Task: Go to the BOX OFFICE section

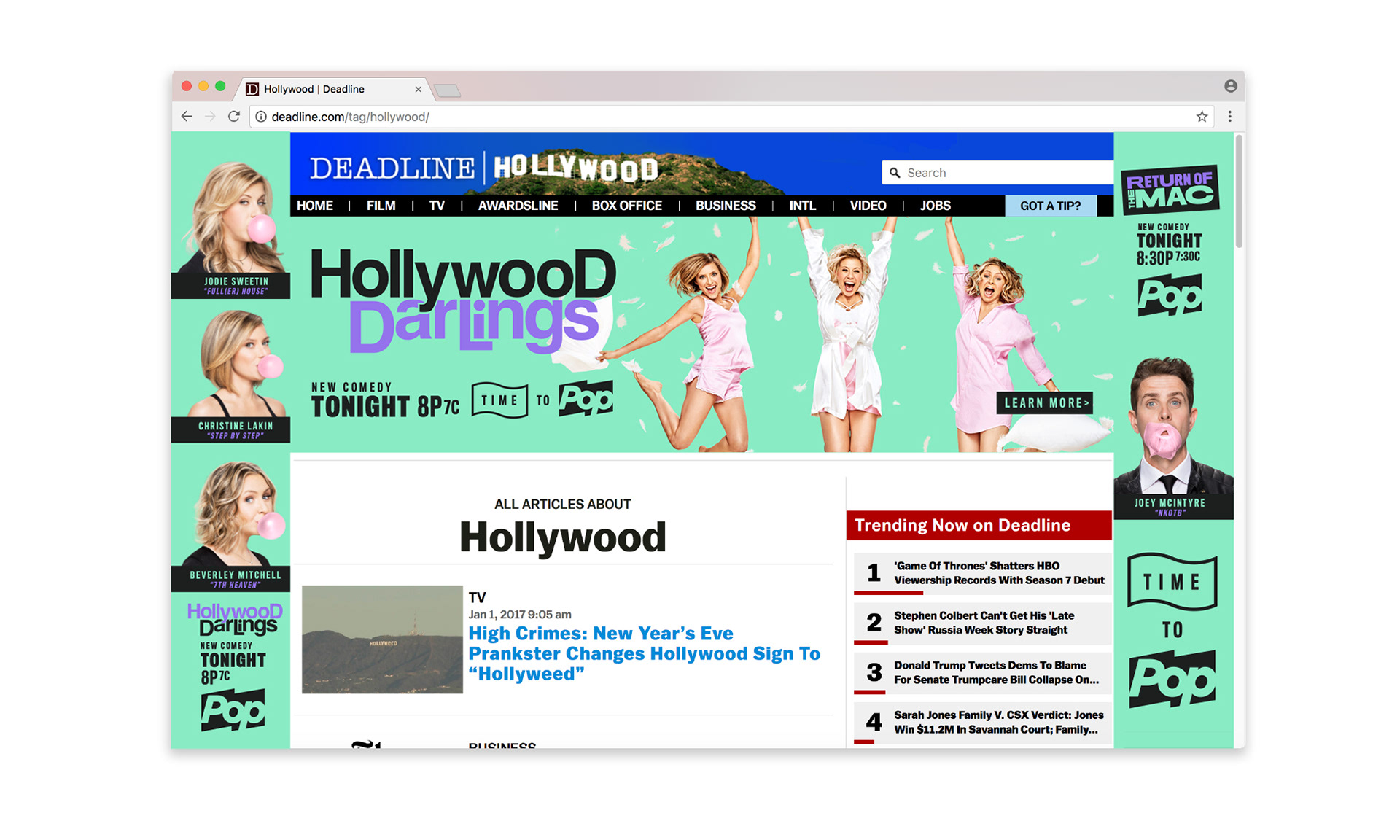Action: point(626,206)
